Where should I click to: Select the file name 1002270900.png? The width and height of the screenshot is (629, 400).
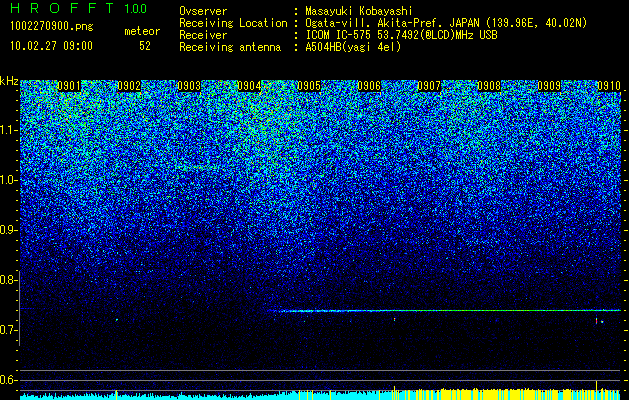(51, 27)
